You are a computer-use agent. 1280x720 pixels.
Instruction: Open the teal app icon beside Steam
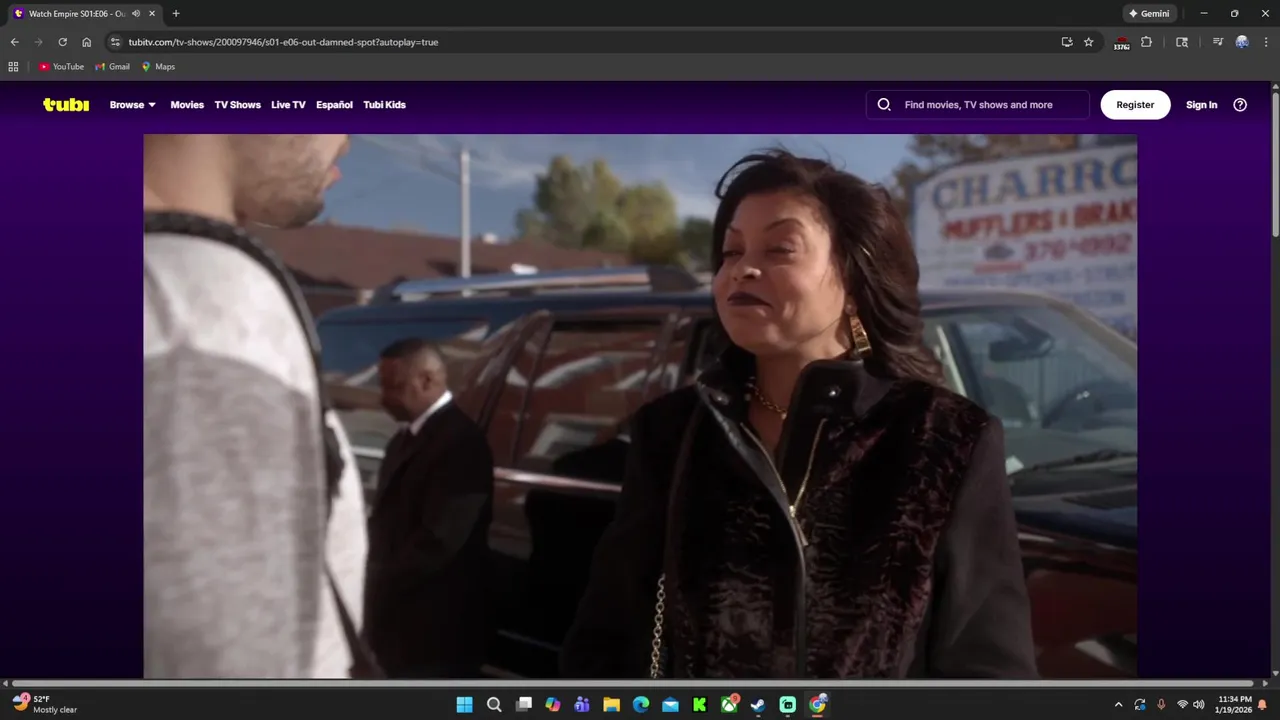click(788, 705)
